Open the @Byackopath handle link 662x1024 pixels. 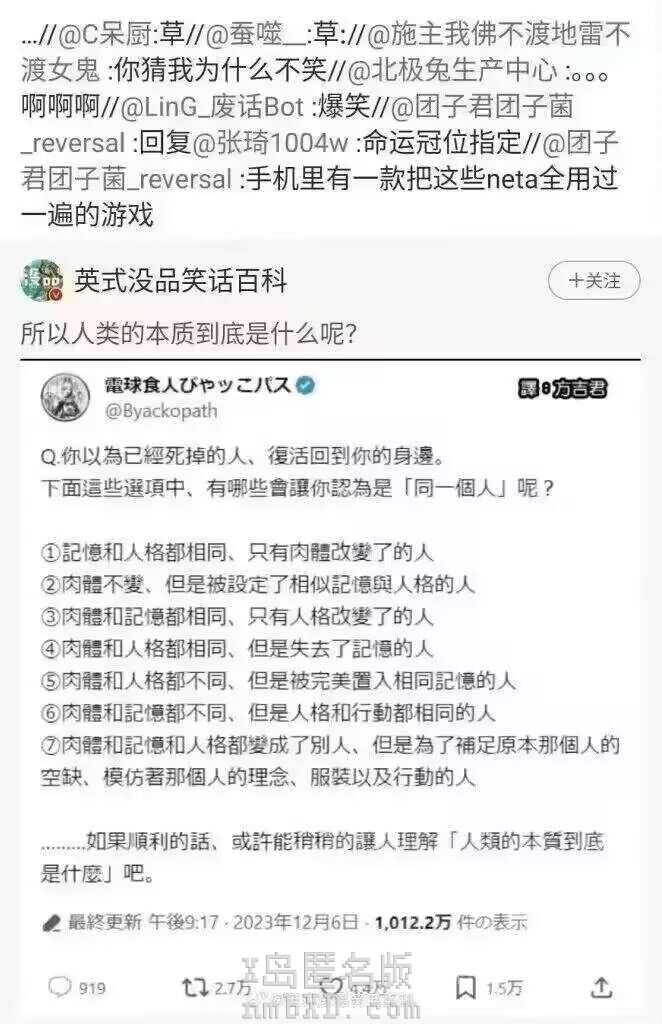[161, 411]
